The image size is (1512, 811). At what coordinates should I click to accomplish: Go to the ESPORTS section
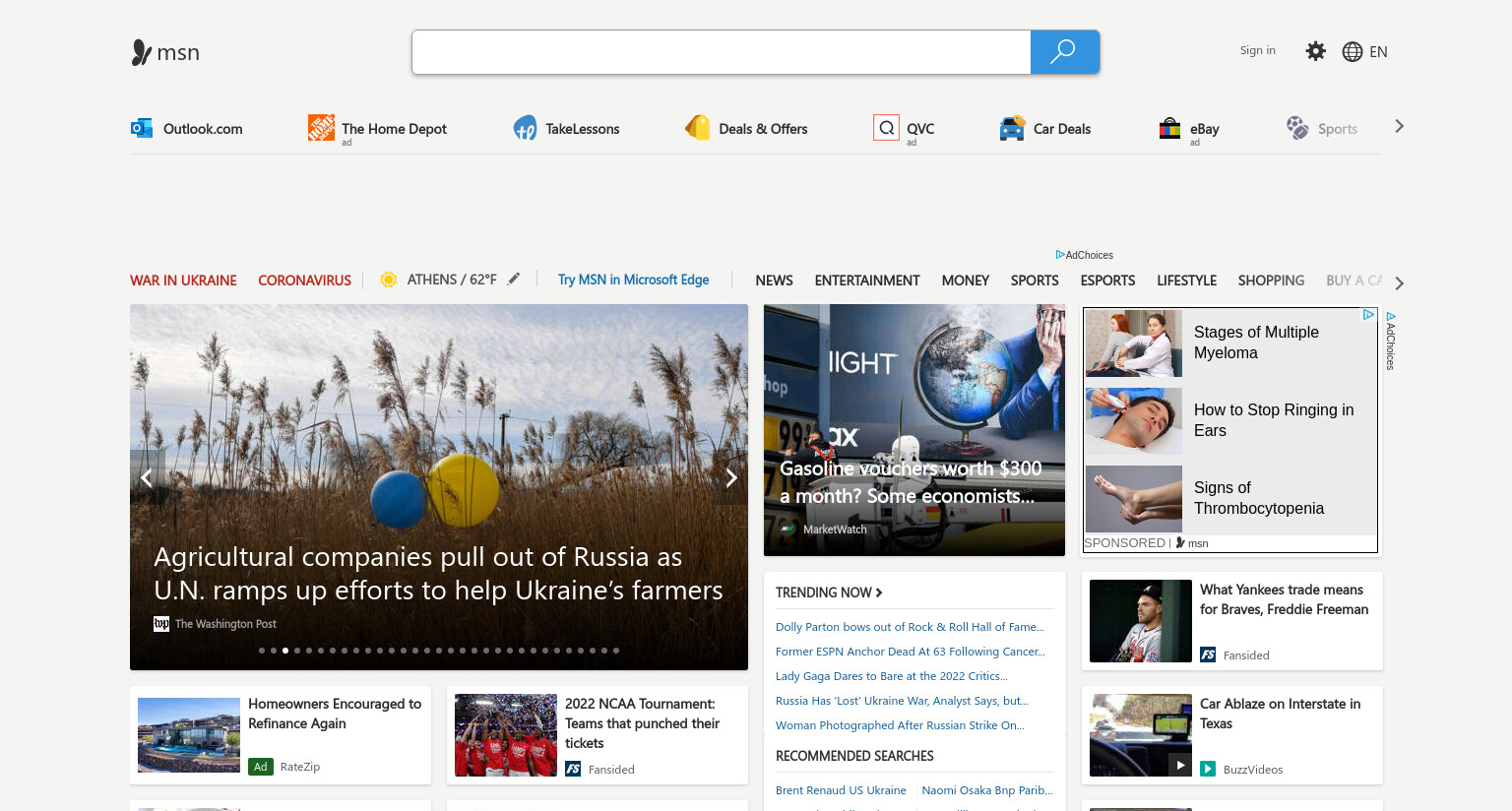tap(1107, 281)
